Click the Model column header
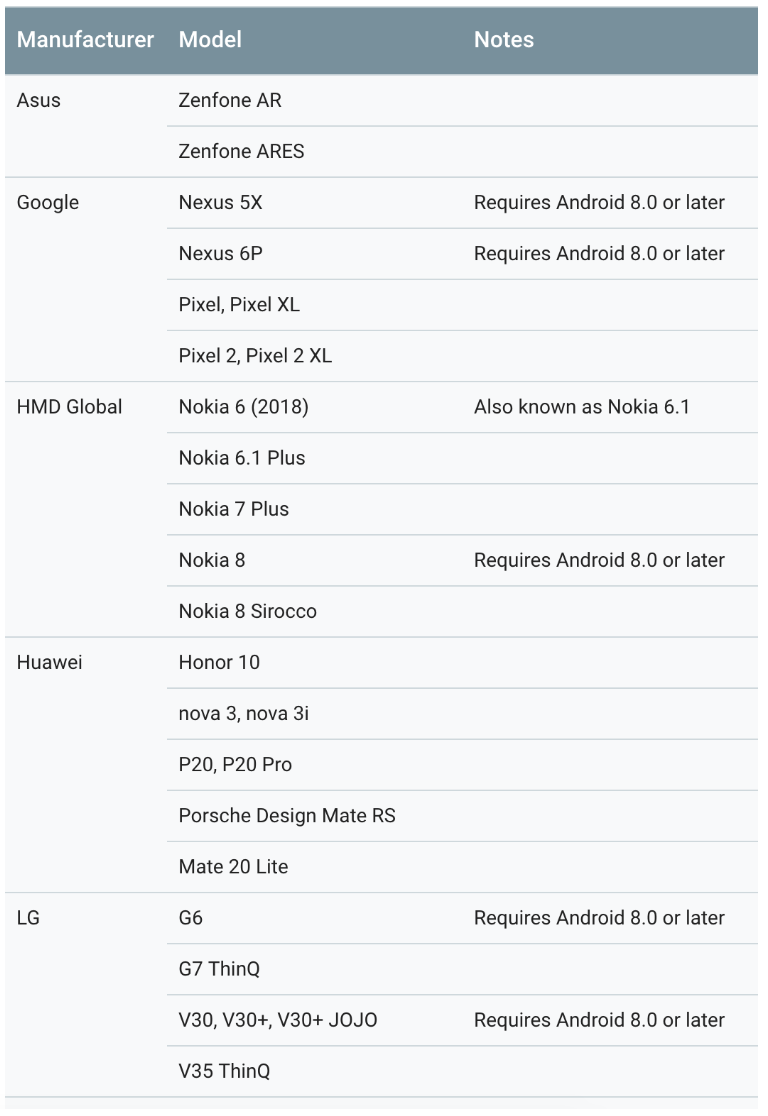Image resolution: width=768 pixels, height=1116 pixels. (x=210, y=40)
